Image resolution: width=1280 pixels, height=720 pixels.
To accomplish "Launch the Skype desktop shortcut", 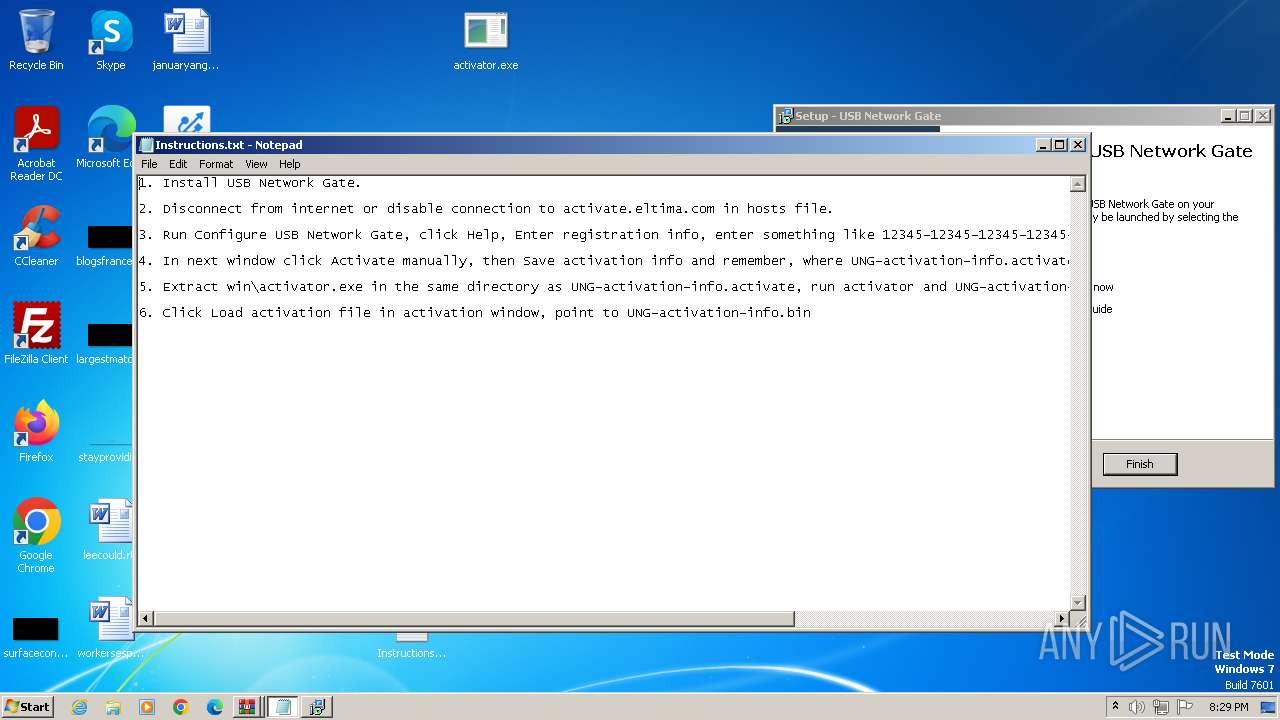I will (x=110, y=40).
